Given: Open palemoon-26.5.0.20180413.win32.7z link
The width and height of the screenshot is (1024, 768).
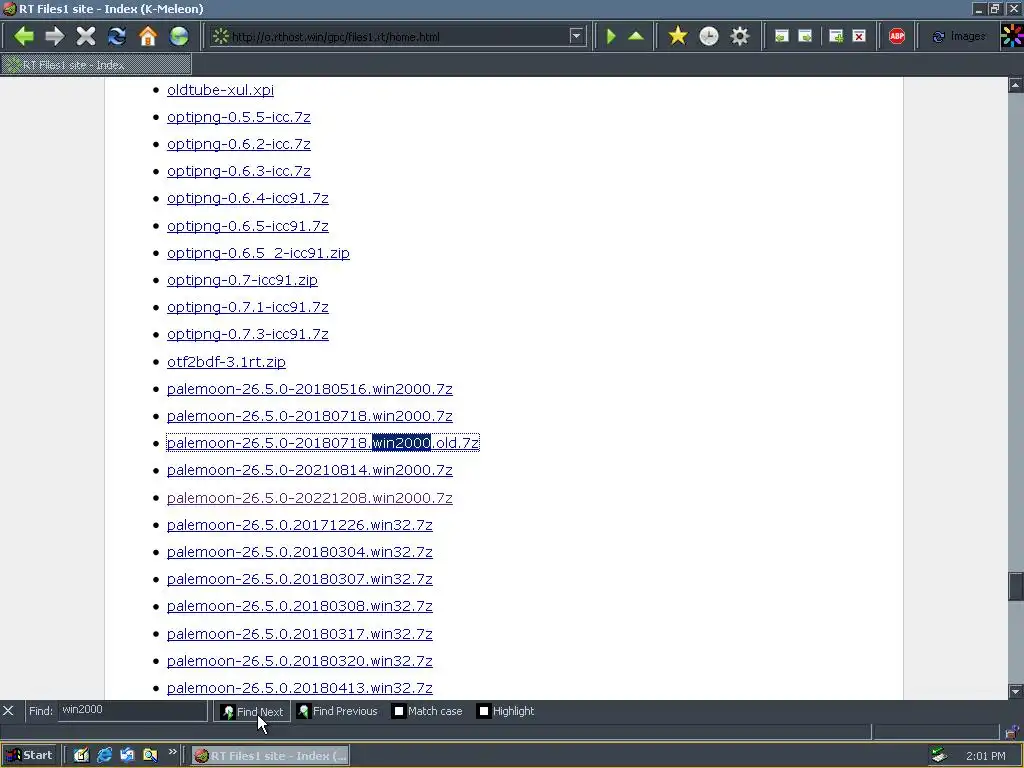Looking at the screenshot, I should coord(300,688).
